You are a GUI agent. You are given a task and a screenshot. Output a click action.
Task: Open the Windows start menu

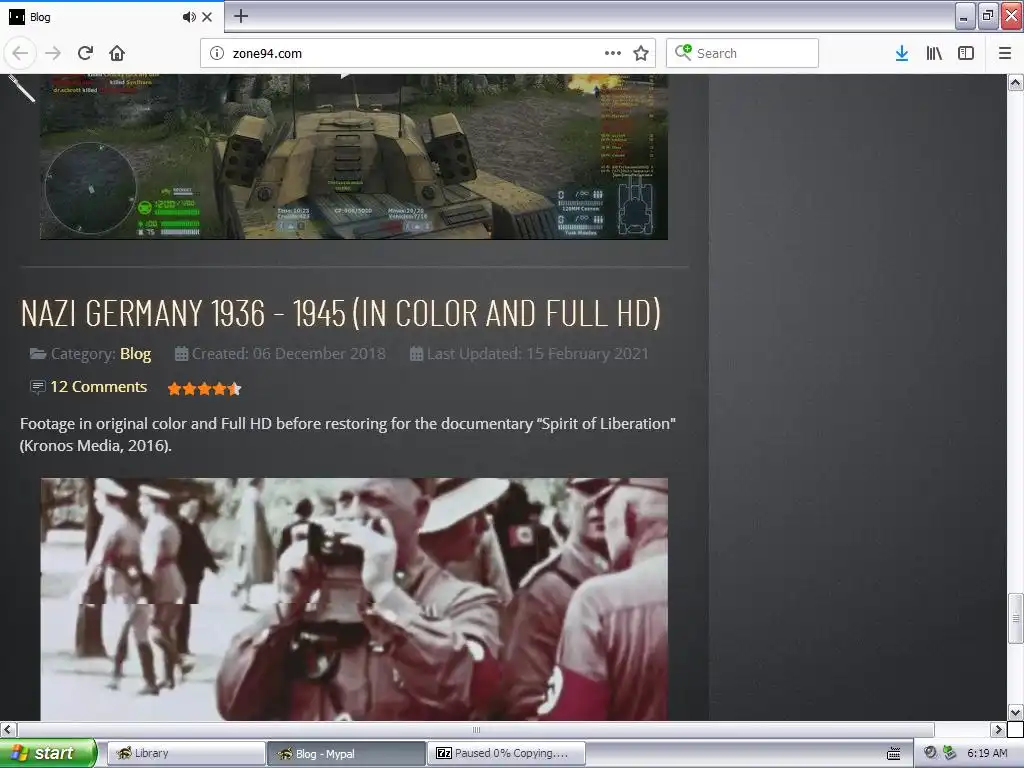[48, 753]
